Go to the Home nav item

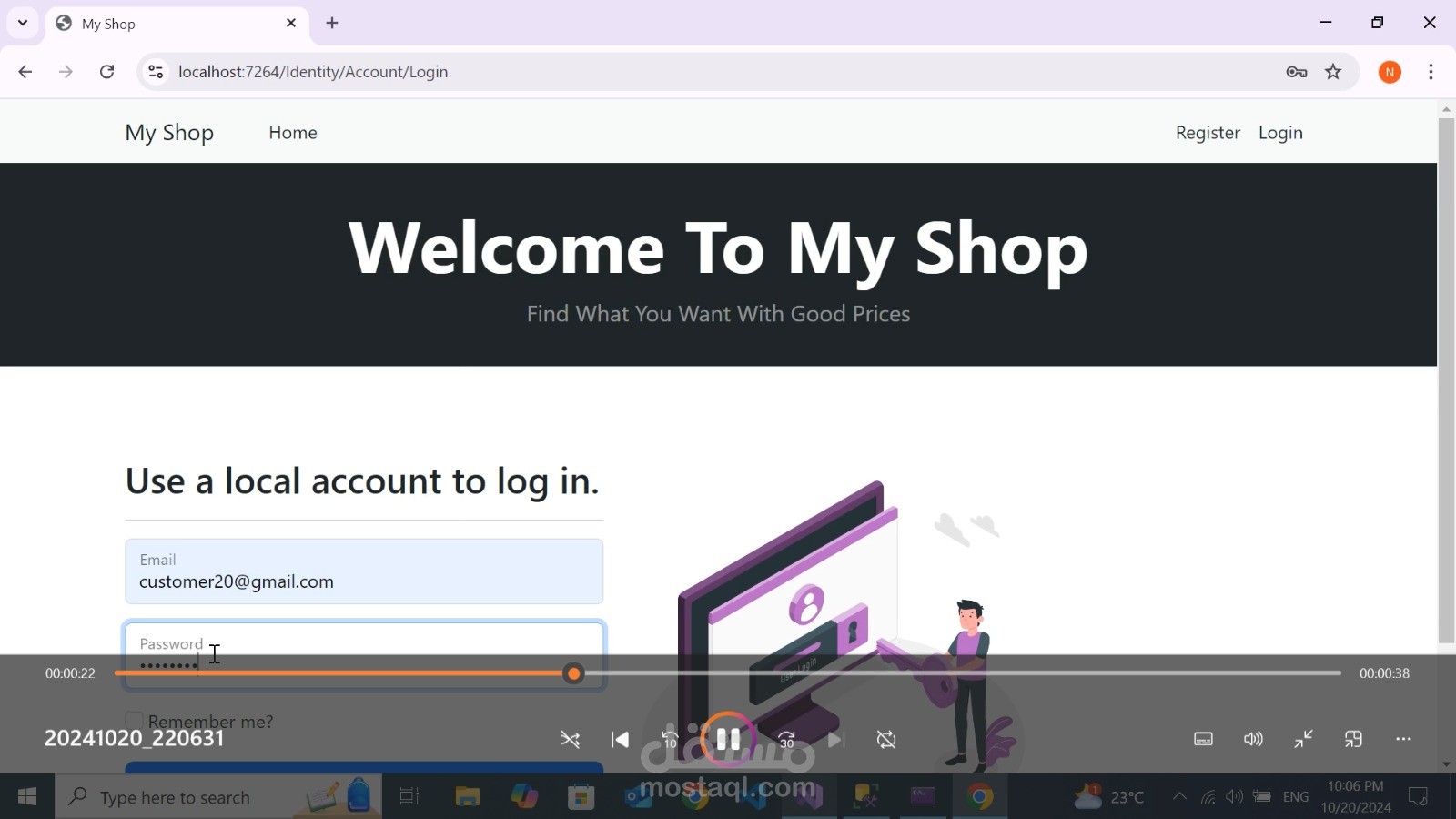293,133
